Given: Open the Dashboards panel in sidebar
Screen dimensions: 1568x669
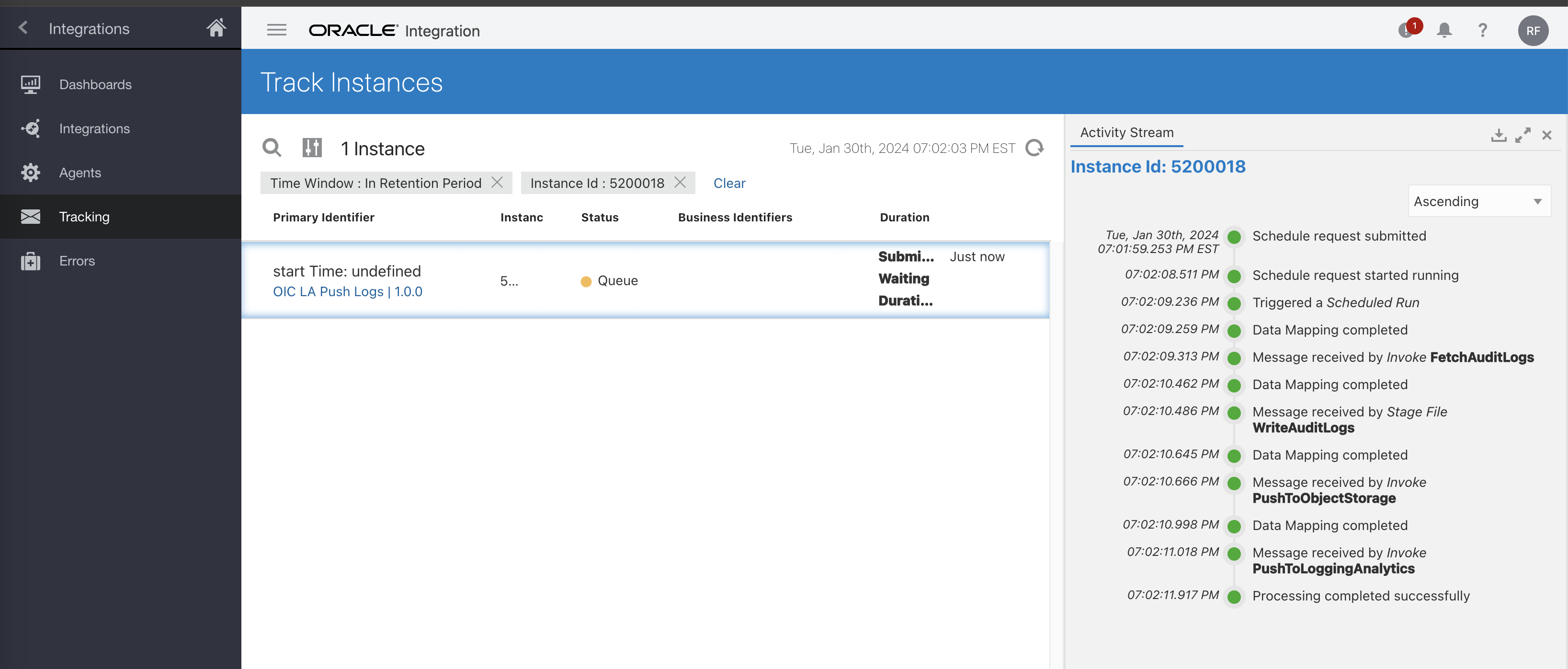Looking at the screenshot, I should [x=95, y=84].
